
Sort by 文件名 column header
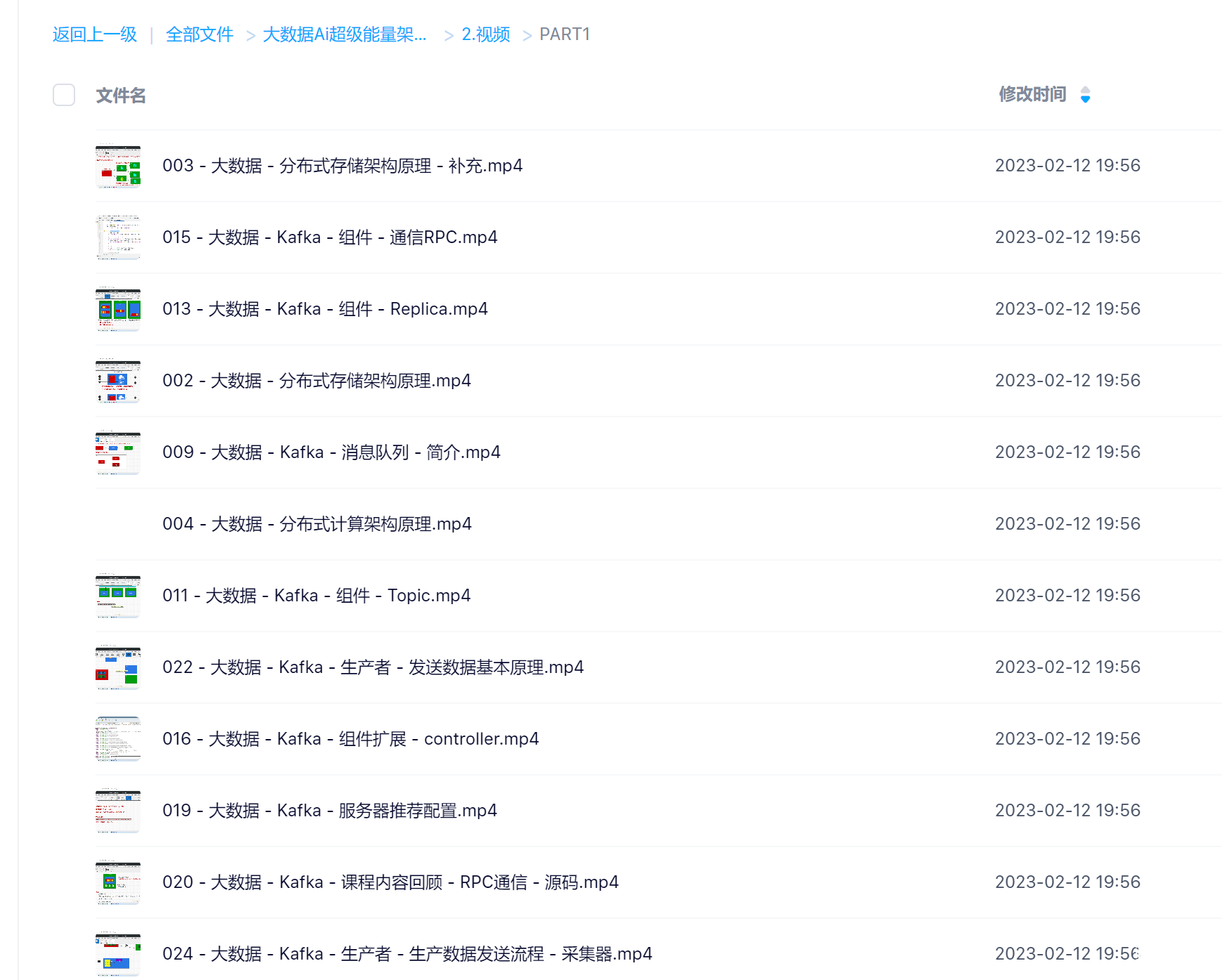[x=121, y=96]
